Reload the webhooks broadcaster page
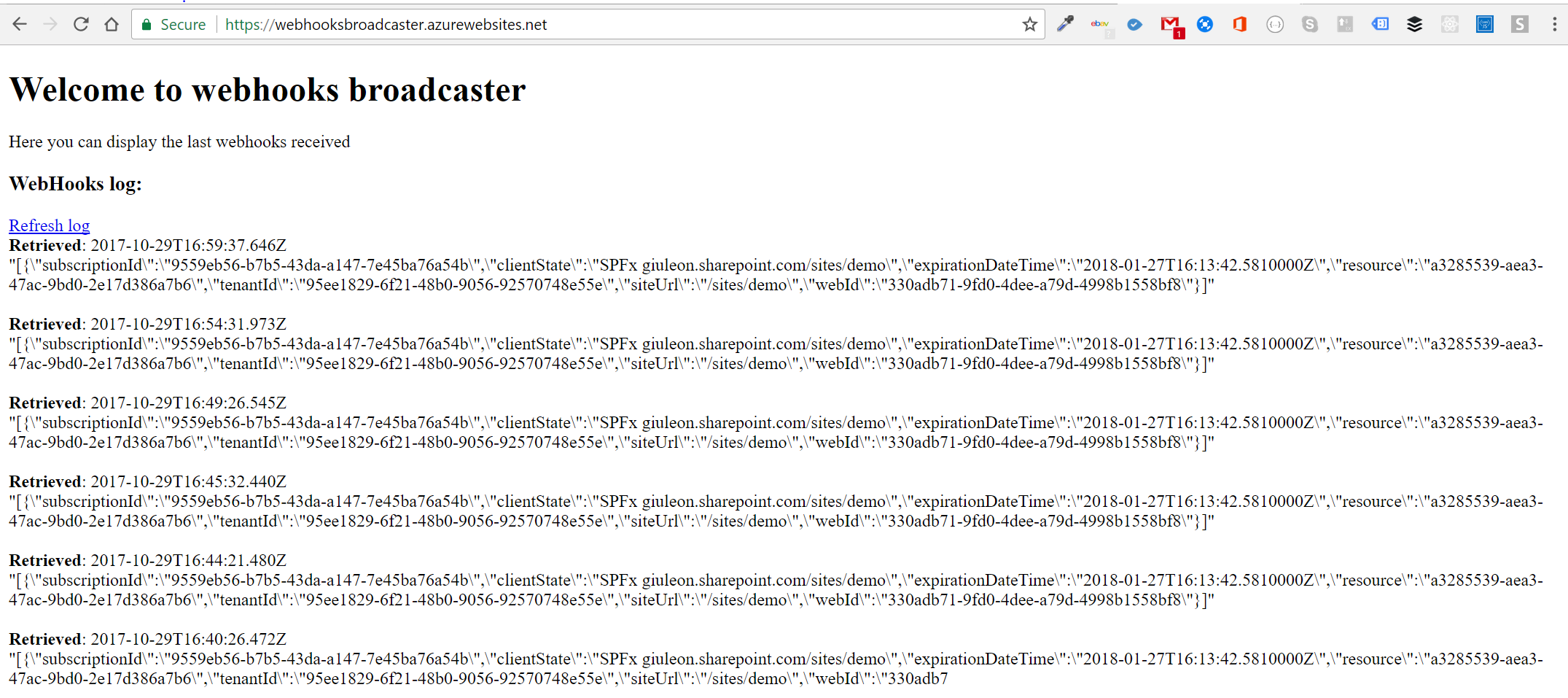The image size is (1568, 698). 81,24
